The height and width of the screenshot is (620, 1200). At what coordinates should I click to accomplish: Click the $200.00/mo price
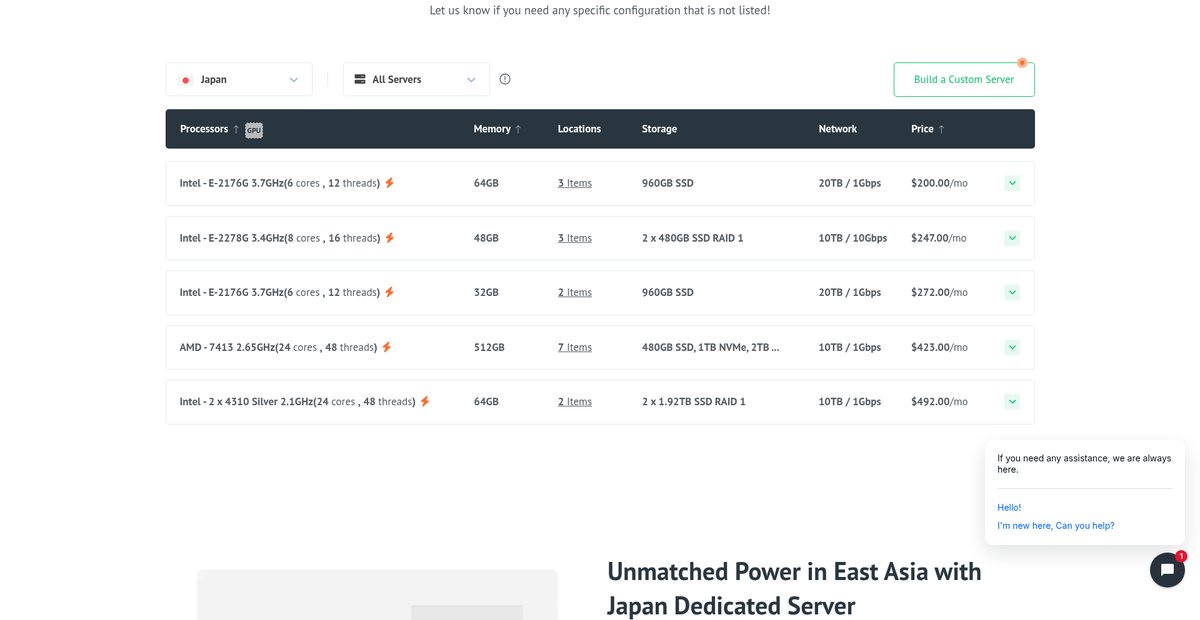pyautogui.click(x=939, y=183)
